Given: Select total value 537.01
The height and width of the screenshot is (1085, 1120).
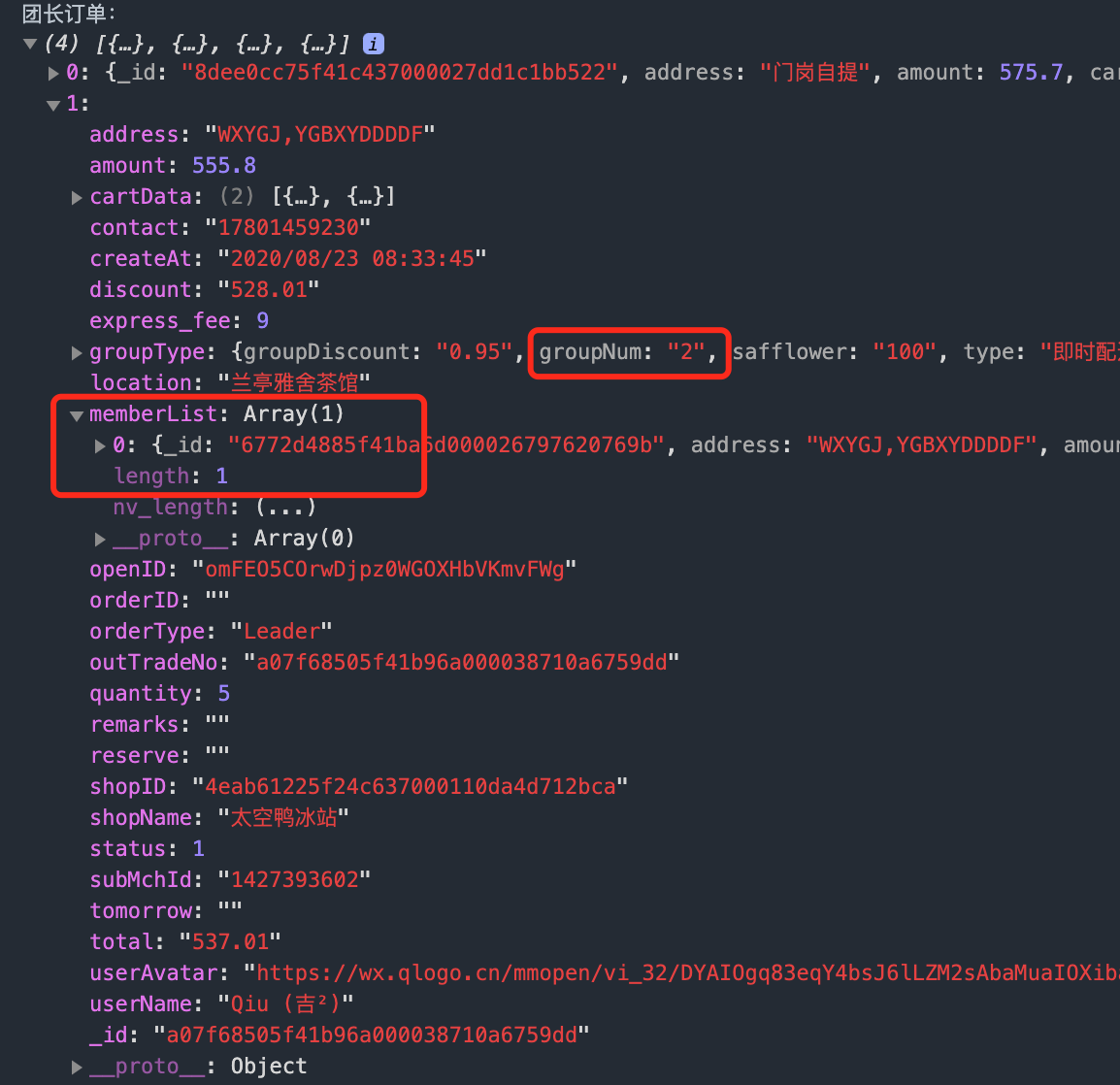Looking at the screenshot, I should 230,942.
